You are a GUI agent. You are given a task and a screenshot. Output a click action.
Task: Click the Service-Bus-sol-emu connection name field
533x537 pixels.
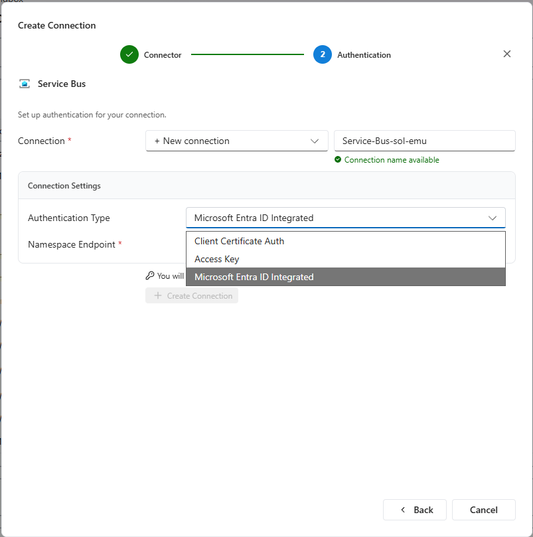(x=425, y=141)
